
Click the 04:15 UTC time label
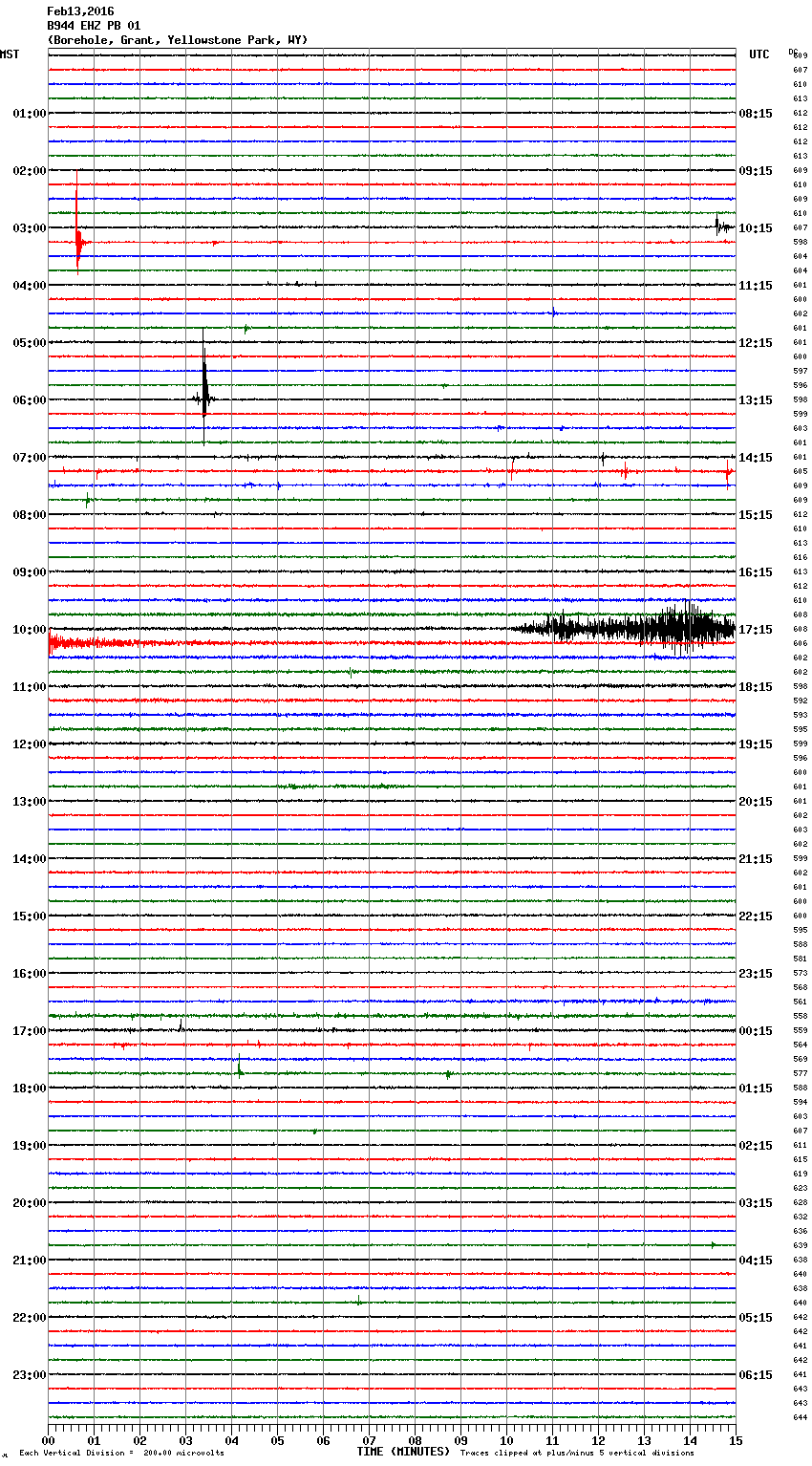[x=756, y=1261]
